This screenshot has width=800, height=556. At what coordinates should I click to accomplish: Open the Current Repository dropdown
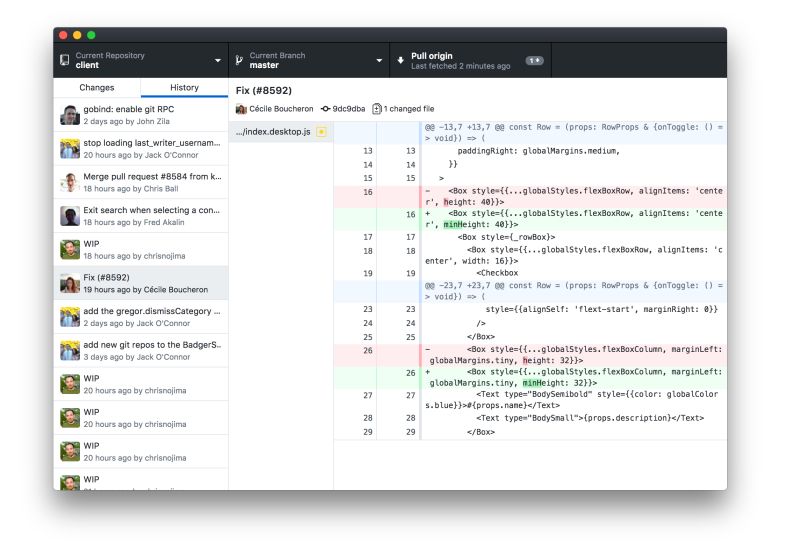141,60
